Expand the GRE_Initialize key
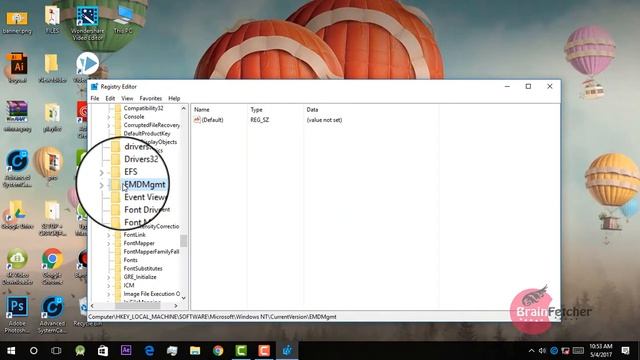This screenshot has height=360, width=640. (x=109, y=277)
